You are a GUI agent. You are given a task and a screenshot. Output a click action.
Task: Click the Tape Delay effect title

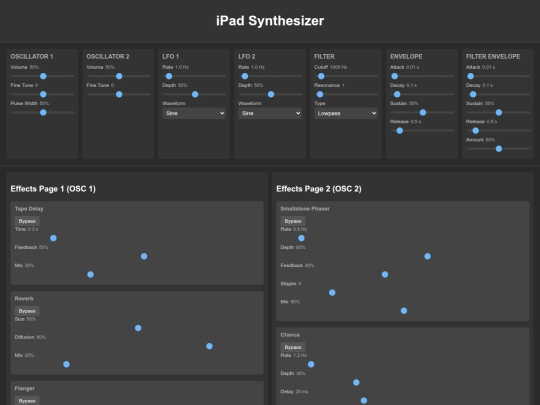[29, 209]
